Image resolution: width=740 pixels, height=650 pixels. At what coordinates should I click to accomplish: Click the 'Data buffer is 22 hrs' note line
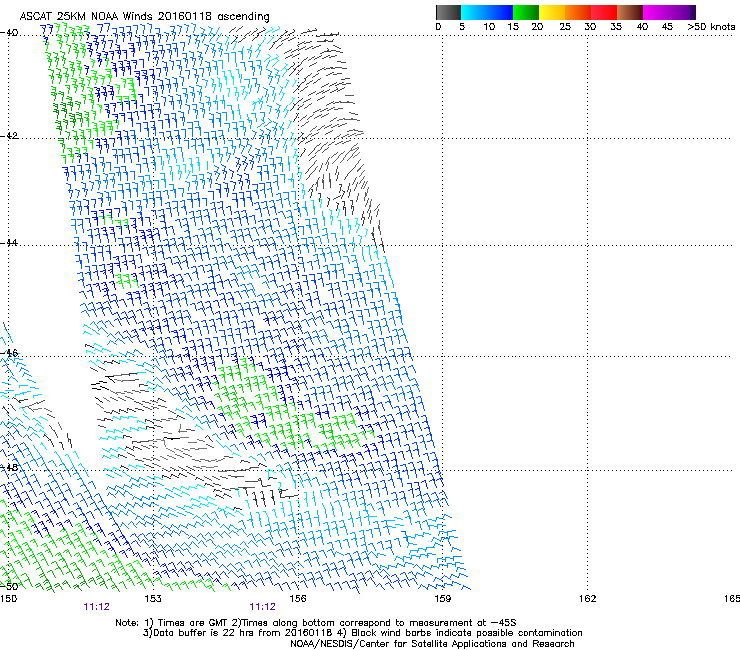362,633
